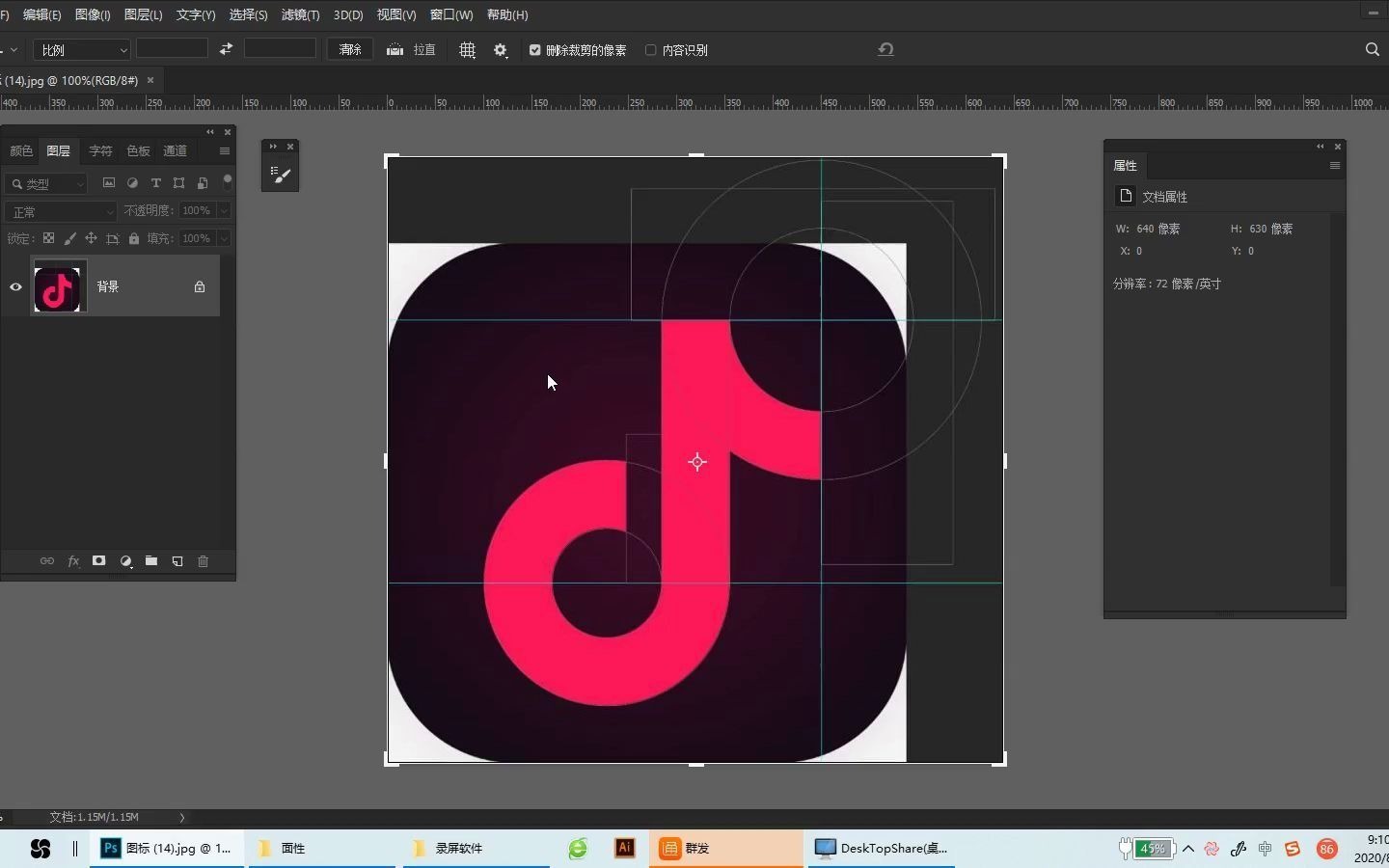Screen dimensions: 1389x868
Task: Hide the 背景 layer with eye icon
Action: (x=15, y=286)
